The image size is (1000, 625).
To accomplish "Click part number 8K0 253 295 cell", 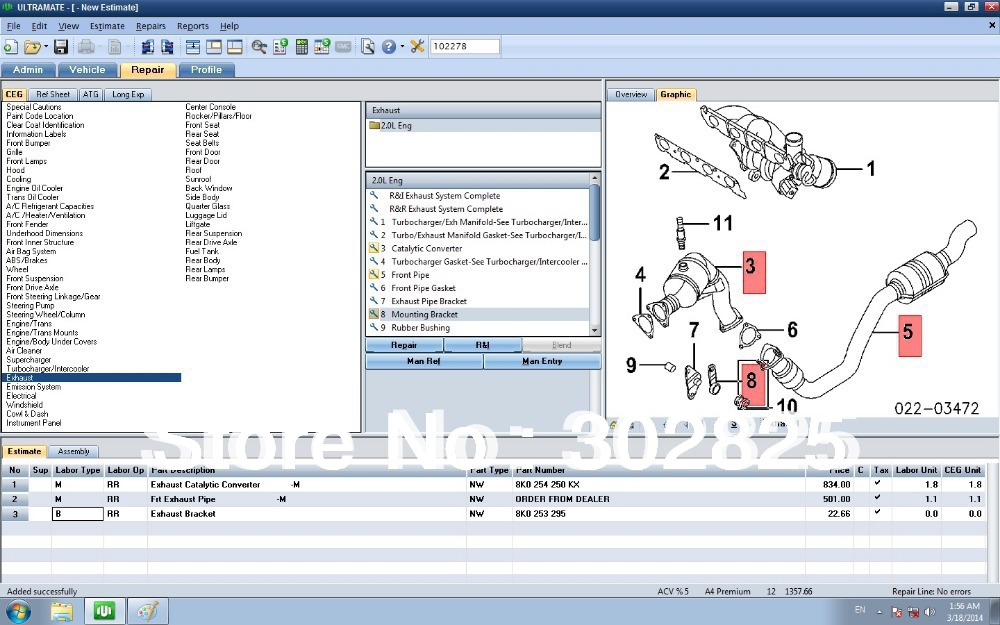I will 659,513.
